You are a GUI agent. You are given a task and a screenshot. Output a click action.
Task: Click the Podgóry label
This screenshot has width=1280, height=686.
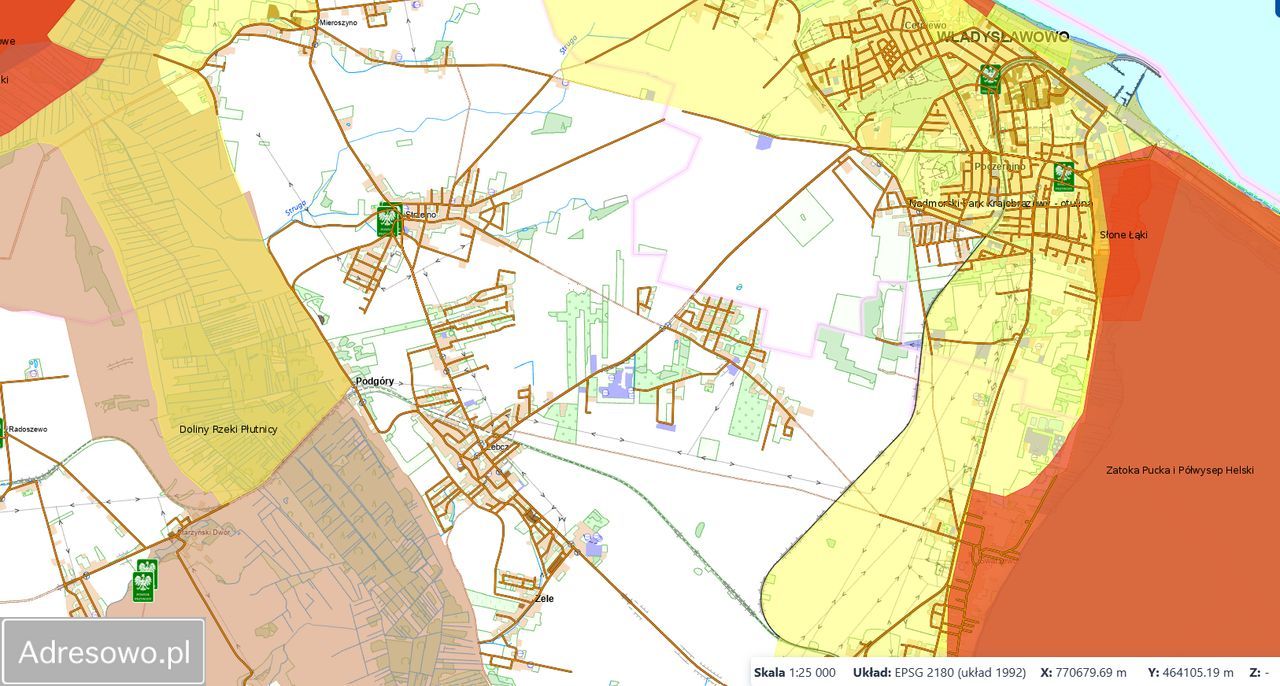375,381
